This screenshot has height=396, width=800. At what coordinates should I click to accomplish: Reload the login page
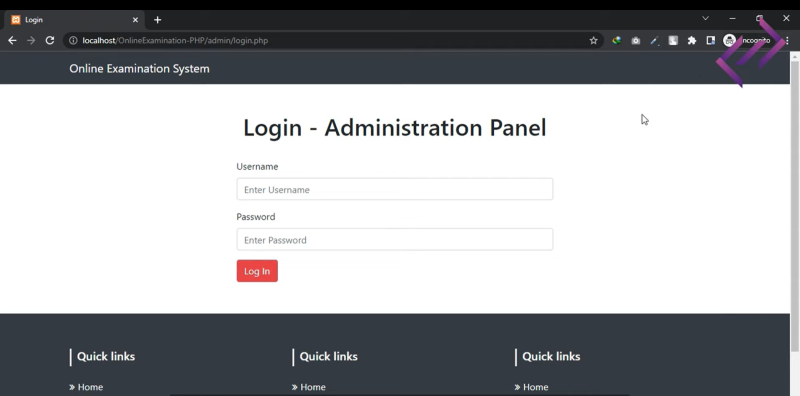click(x=49, y=40)
